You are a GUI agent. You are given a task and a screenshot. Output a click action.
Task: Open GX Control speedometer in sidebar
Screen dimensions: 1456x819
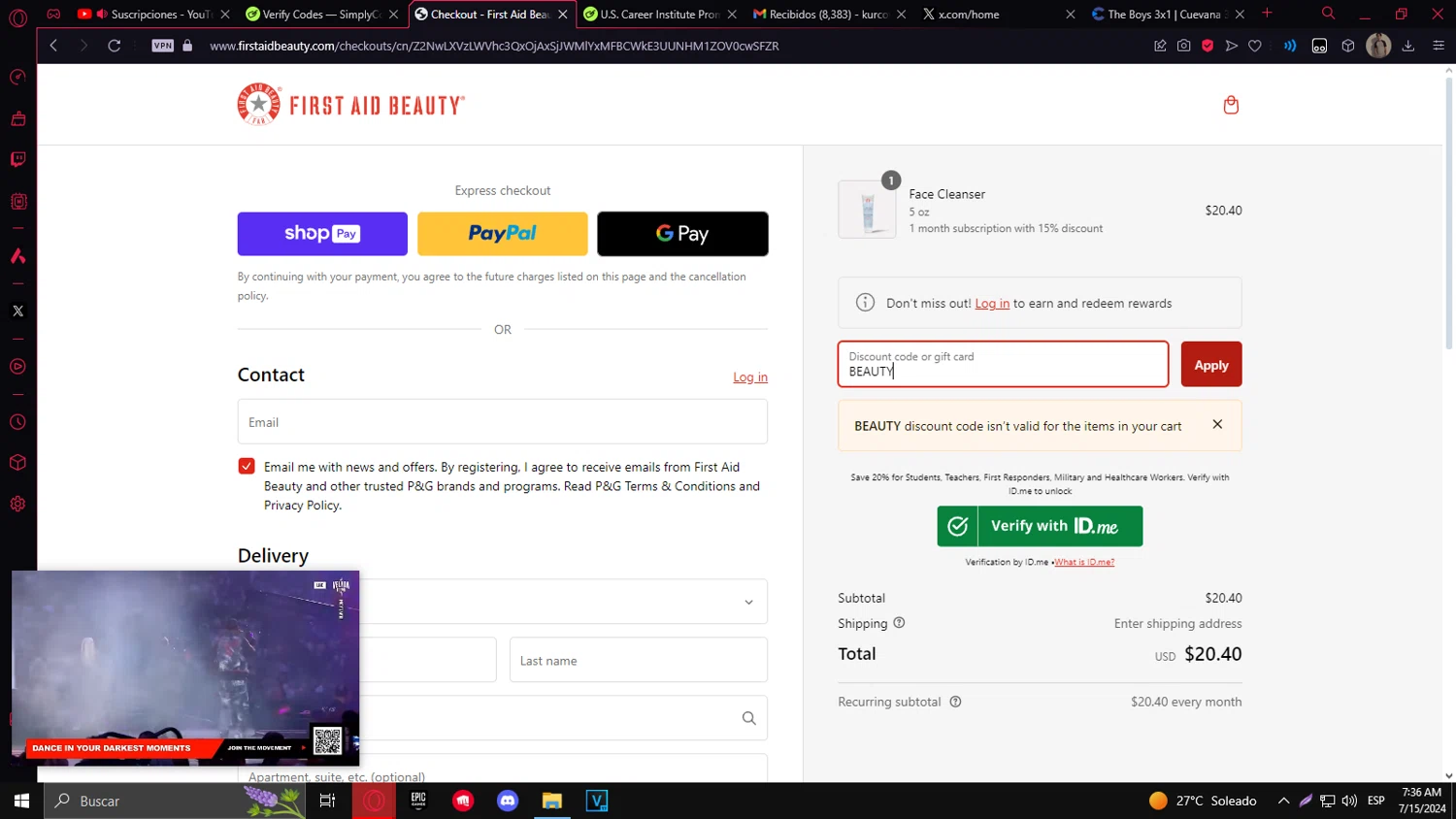pos(17,78)
